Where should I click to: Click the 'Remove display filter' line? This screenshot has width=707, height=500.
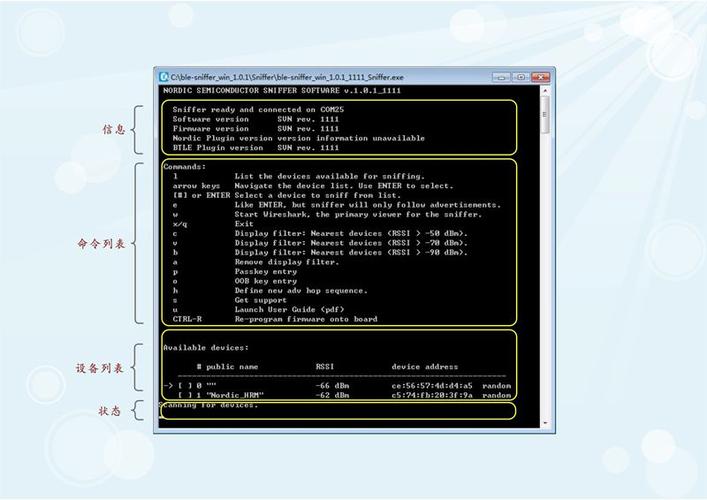(255, 262)
